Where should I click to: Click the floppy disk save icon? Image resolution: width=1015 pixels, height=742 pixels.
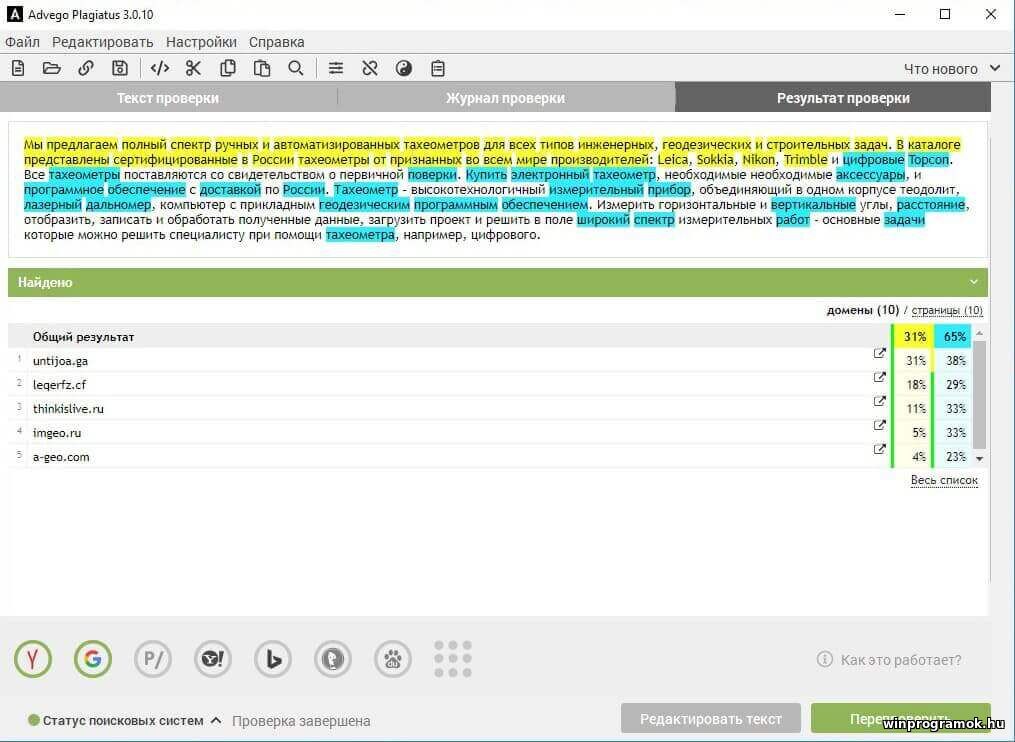[120, 68]
